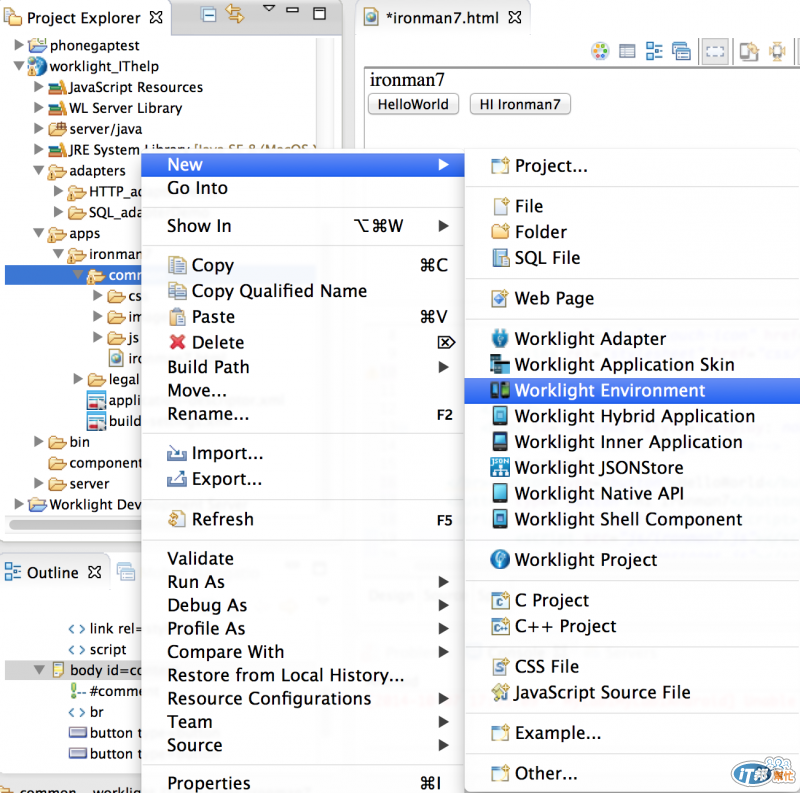Click the device preview icon in editor toolbar
The height and width of the screenshot is (793, 800).
(749, 51)
